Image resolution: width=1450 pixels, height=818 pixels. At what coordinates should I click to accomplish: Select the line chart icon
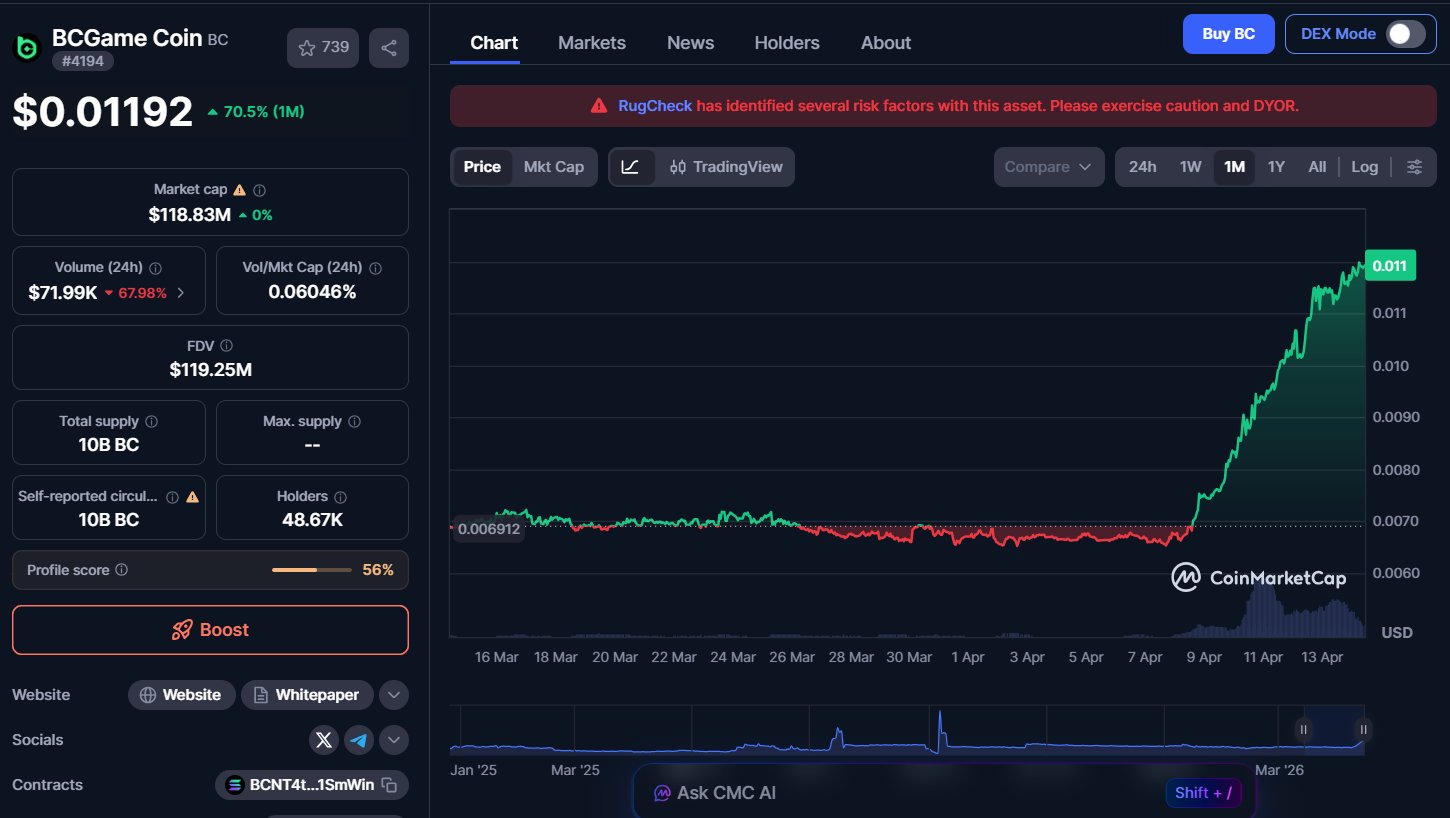click(x=631, y=167)
